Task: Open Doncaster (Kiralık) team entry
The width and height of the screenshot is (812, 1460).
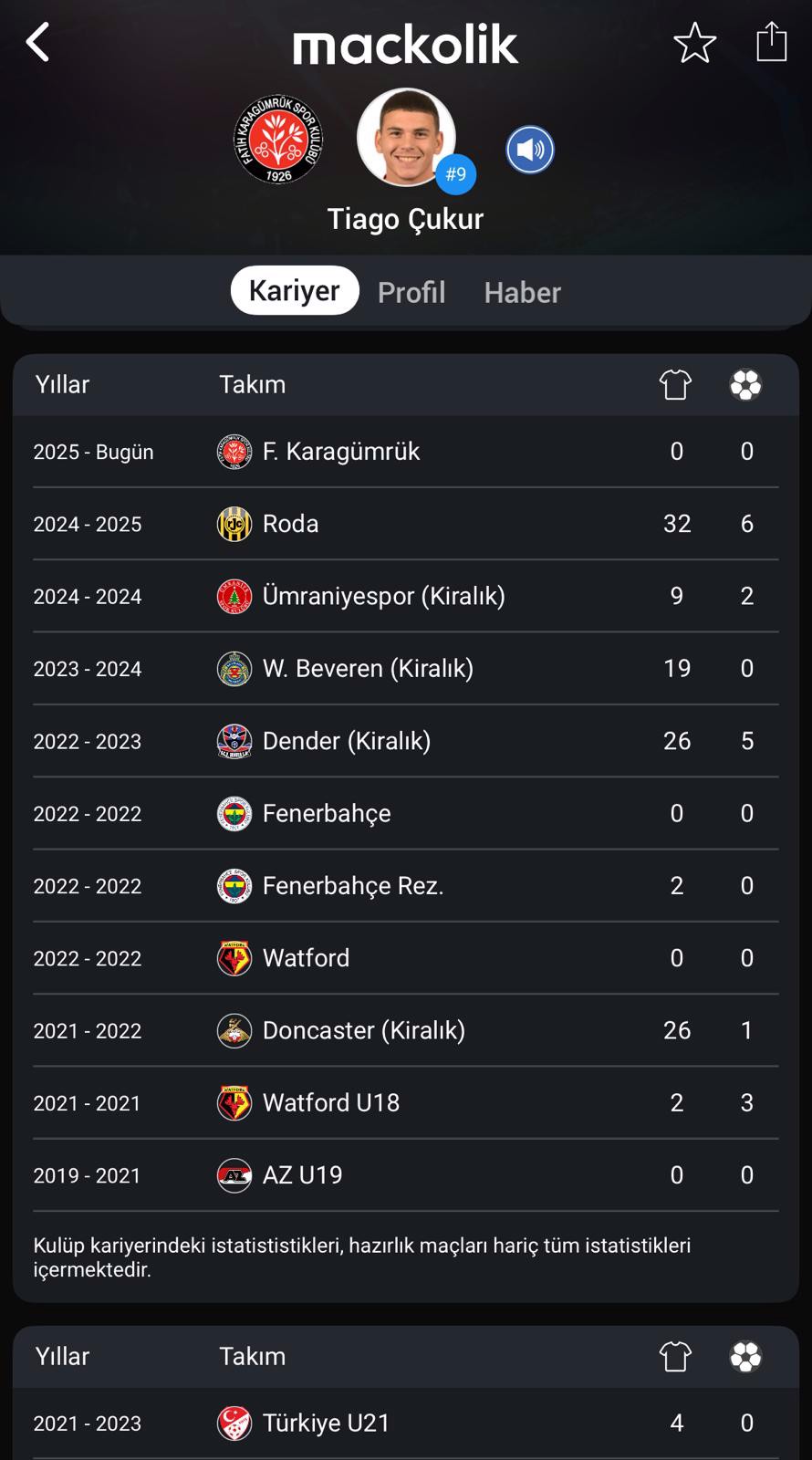Action: (364, 1030)
